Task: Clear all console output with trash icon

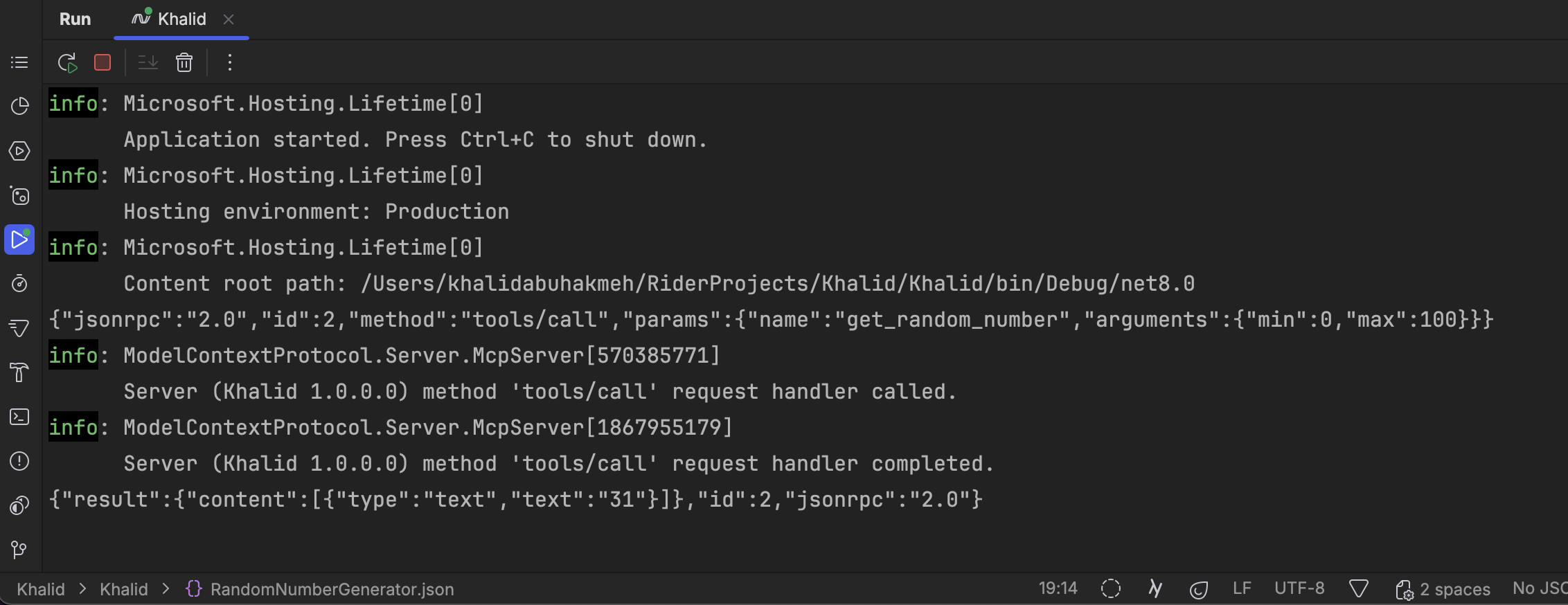Action: point(184,63)
